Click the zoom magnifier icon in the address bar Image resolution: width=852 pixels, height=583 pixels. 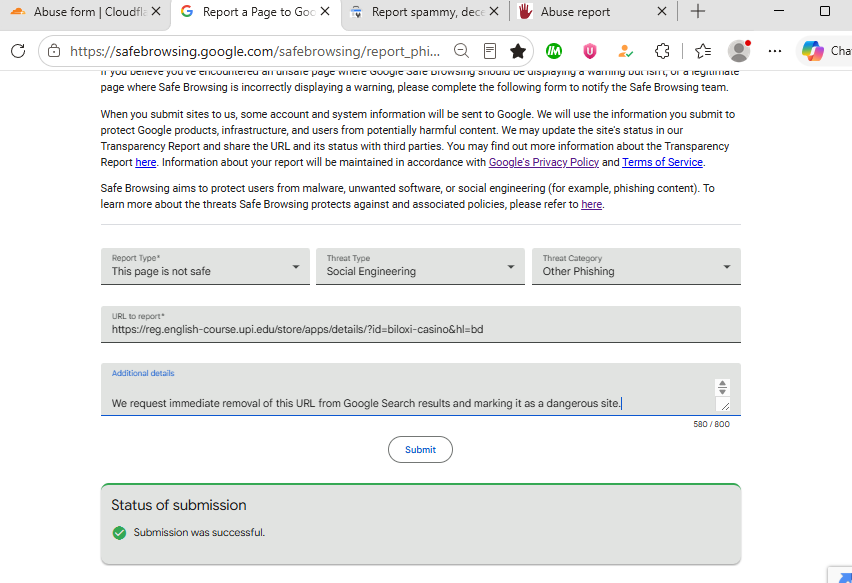[461, 51]
